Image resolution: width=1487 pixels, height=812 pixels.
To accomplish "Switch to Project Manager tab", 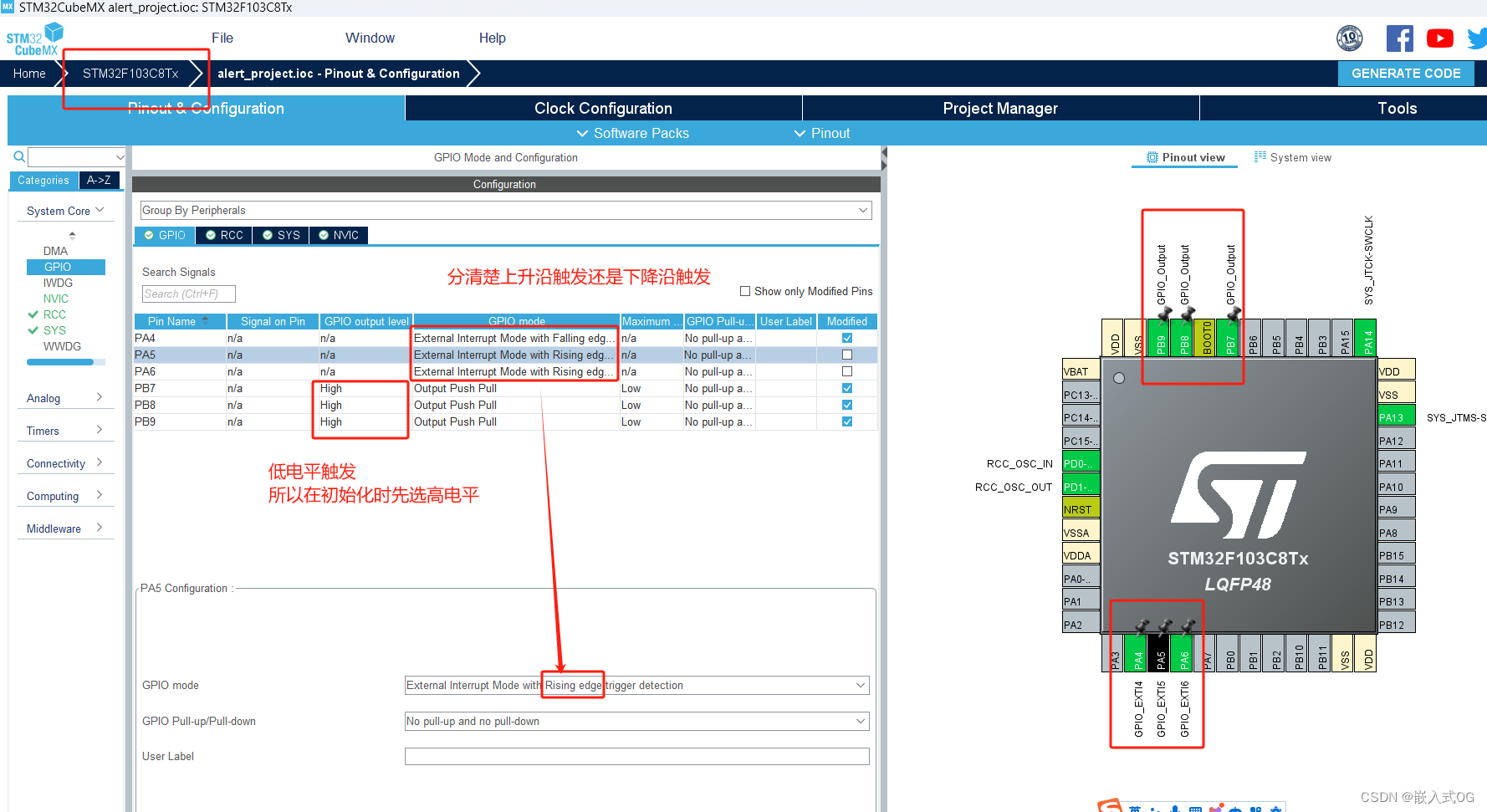I will coord(1000,108).
